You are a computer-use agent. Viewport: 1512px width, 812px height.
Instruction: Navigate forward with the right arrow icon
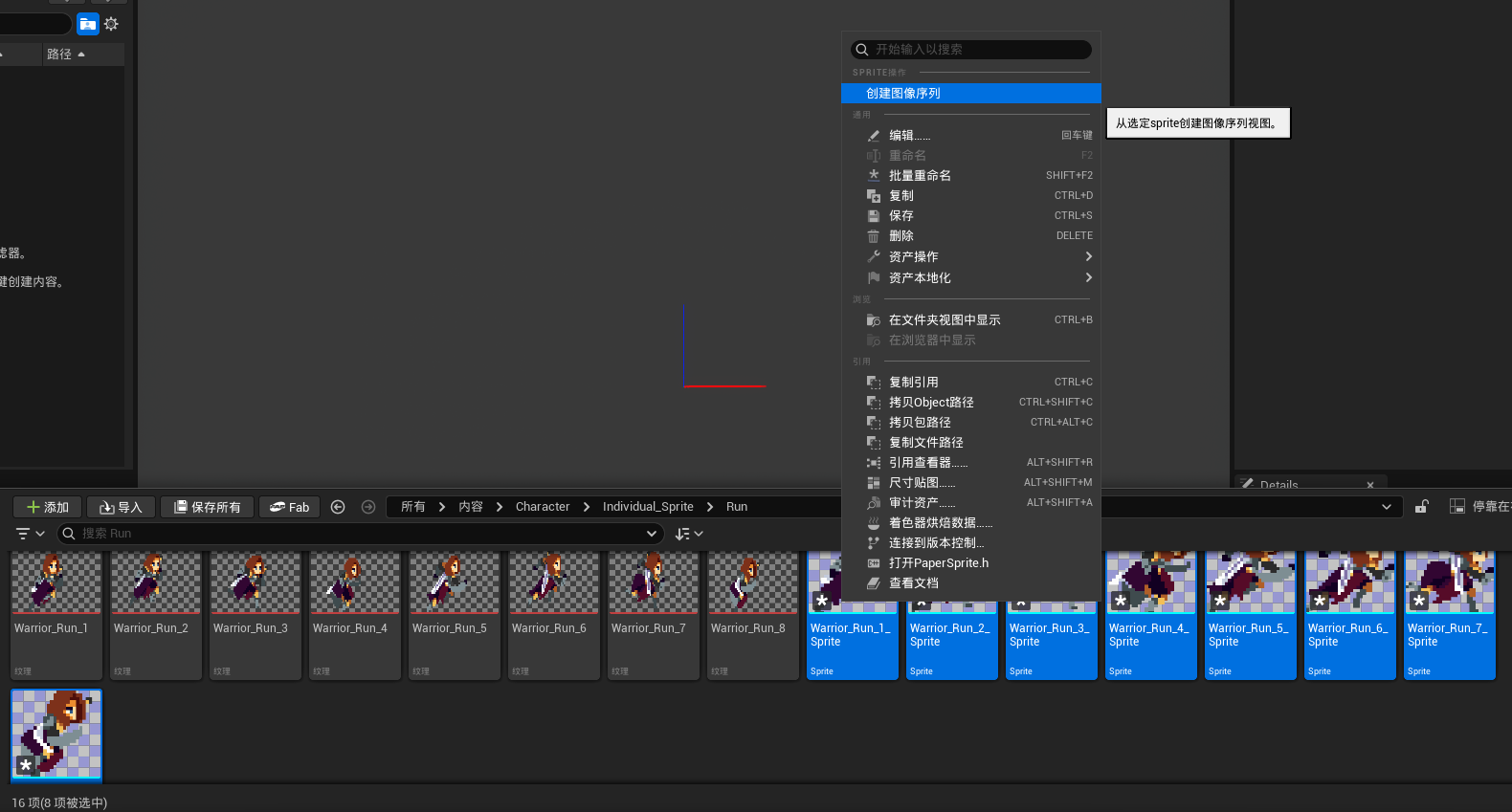(x=368, y=507)
